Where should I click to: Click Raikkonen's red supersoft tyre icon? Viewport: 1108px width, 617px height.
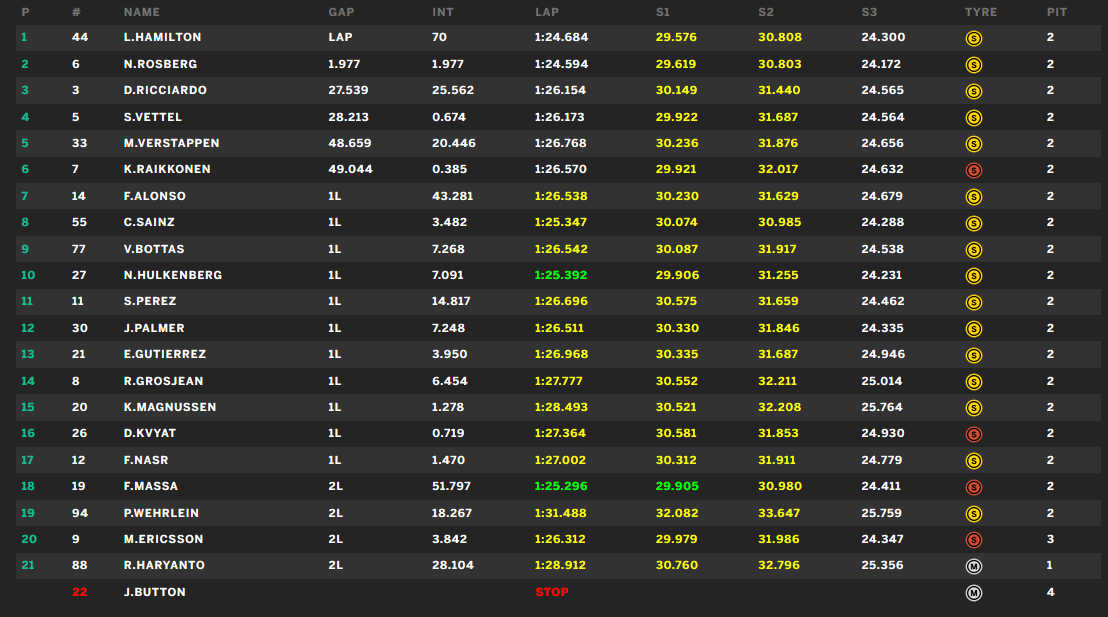[973, 170]
